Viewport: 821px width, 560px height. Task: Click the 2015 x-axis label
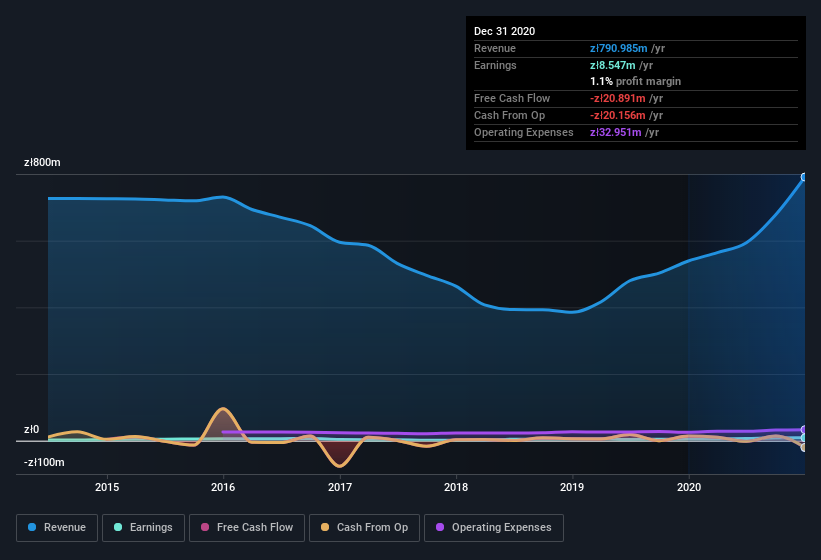pos(107,487)
